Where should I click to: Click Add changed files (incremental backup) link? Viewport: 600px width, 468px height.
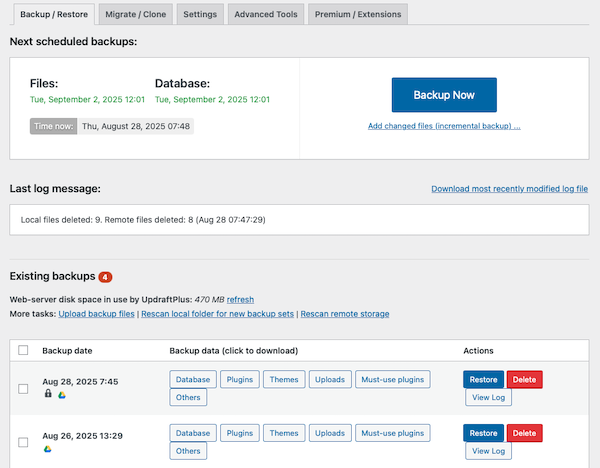pos(444,126)
